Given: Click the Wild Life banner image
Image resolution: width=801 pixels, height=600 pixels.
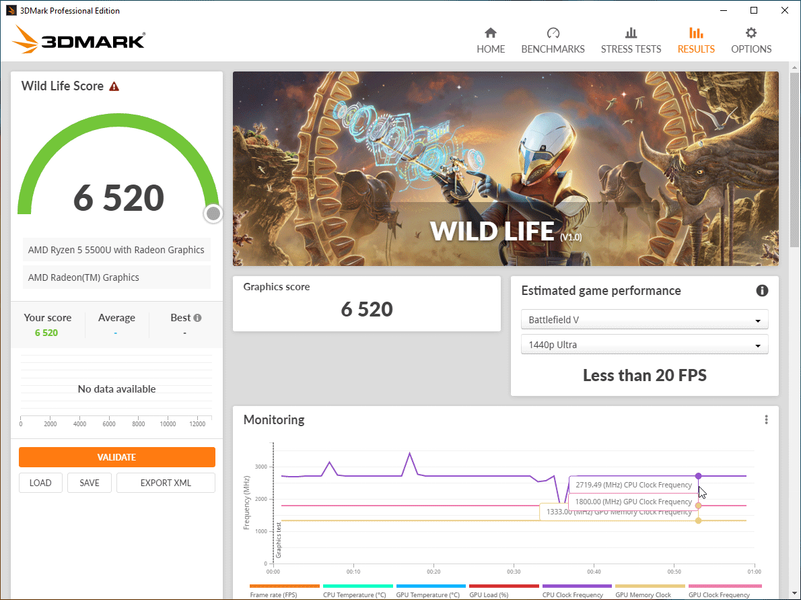Looking at the screenshot, I should pyautogui.click(x=506, y=169).
